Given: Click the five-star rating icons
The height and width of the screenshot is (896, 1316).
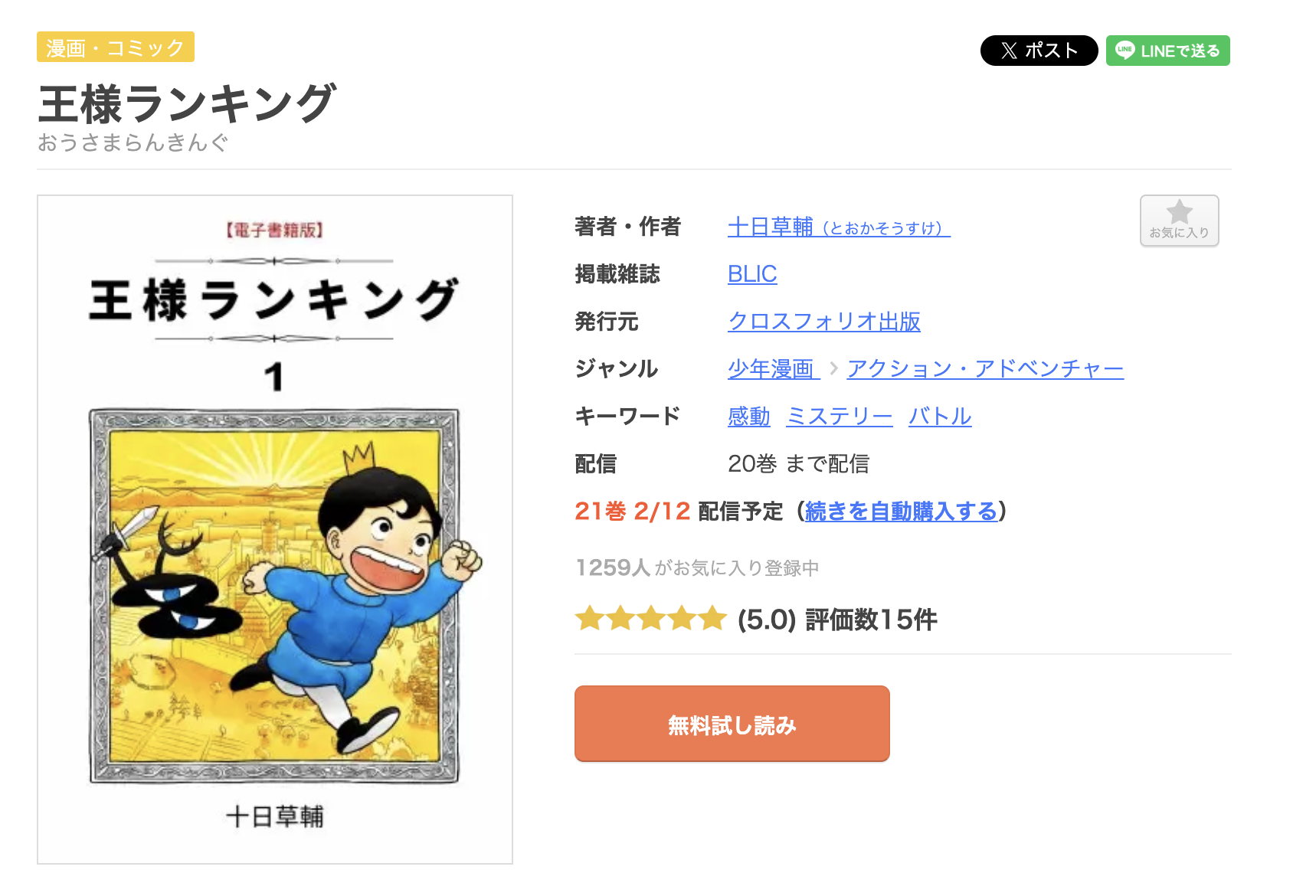Looking at the screenshot, I should pos(650,618).
